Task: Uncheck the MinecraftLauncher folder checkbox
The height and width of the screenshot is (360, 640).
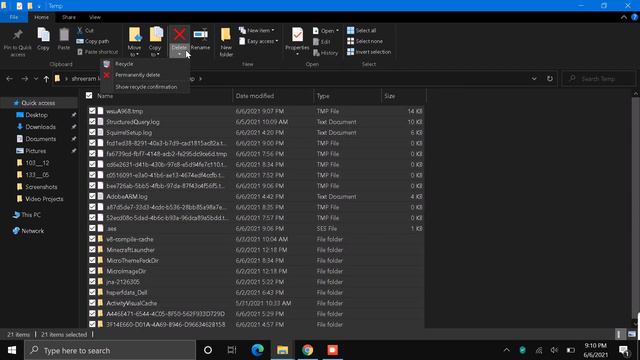Action: coord(92,249)
